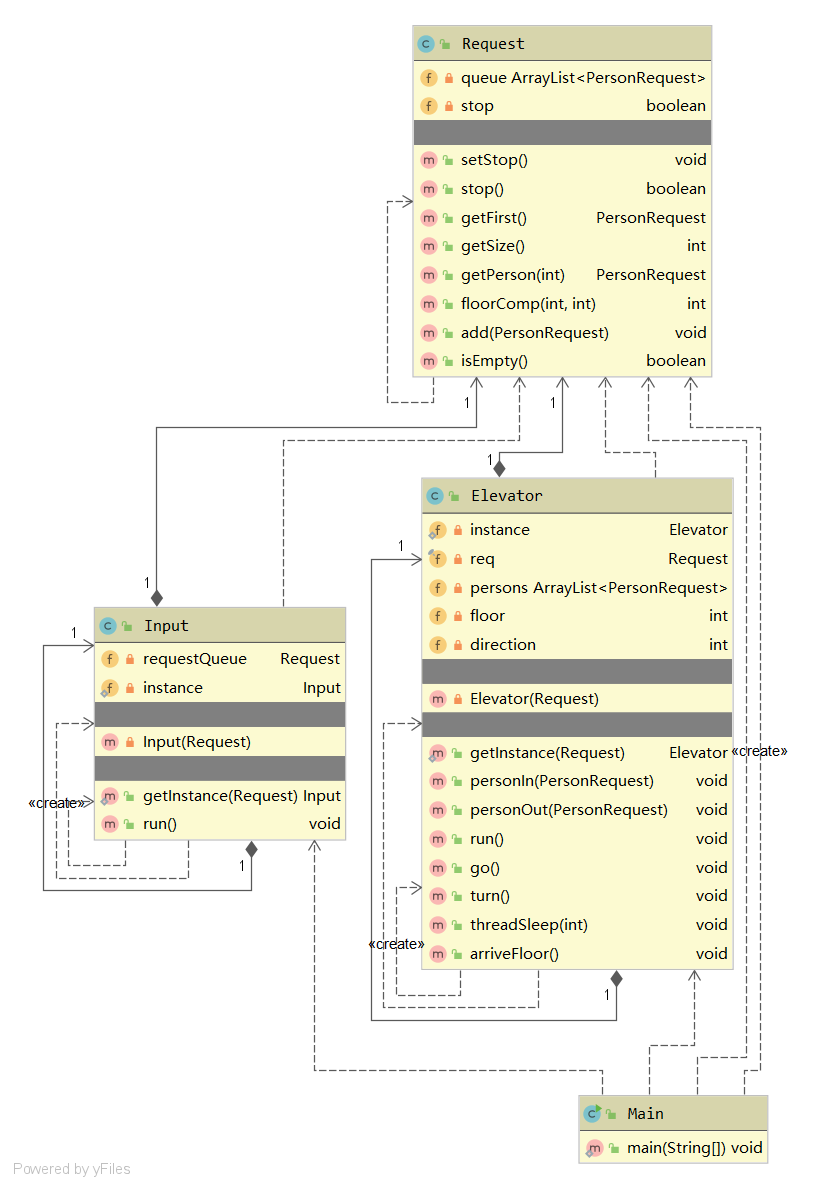Click the field icon next to direction
The image size is (817, 1188).
click(x=437, y=645)
